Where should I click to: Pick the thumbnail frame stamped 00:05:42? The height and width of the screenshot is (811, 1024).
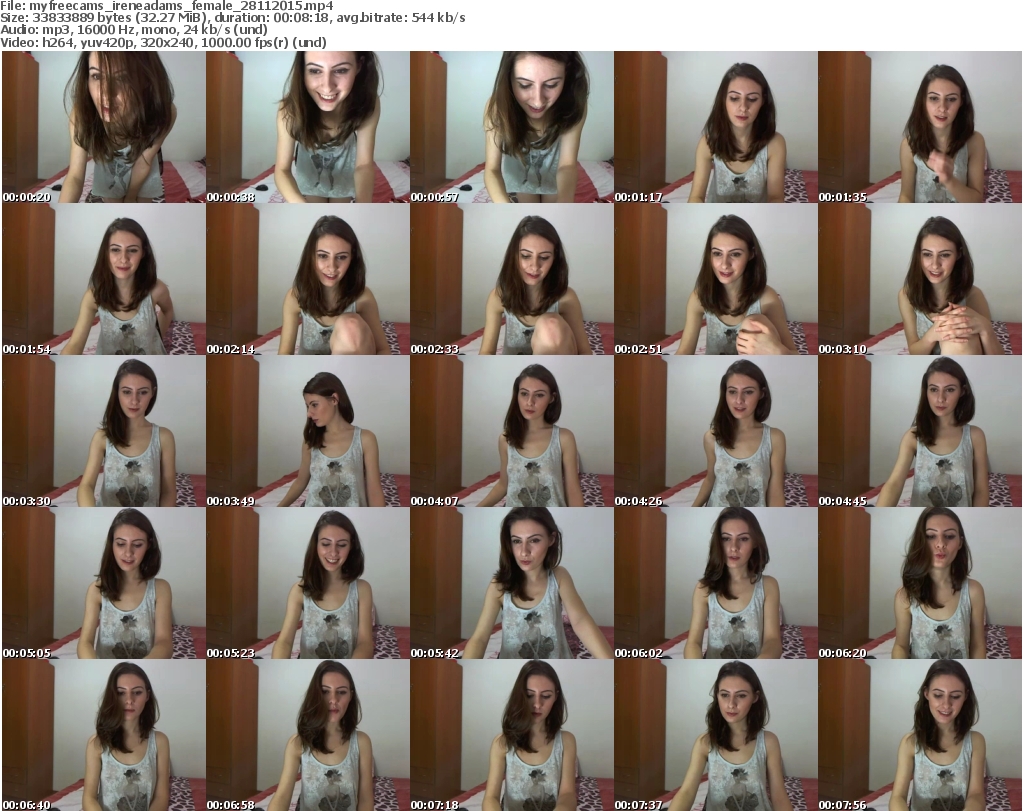point(512,583)
